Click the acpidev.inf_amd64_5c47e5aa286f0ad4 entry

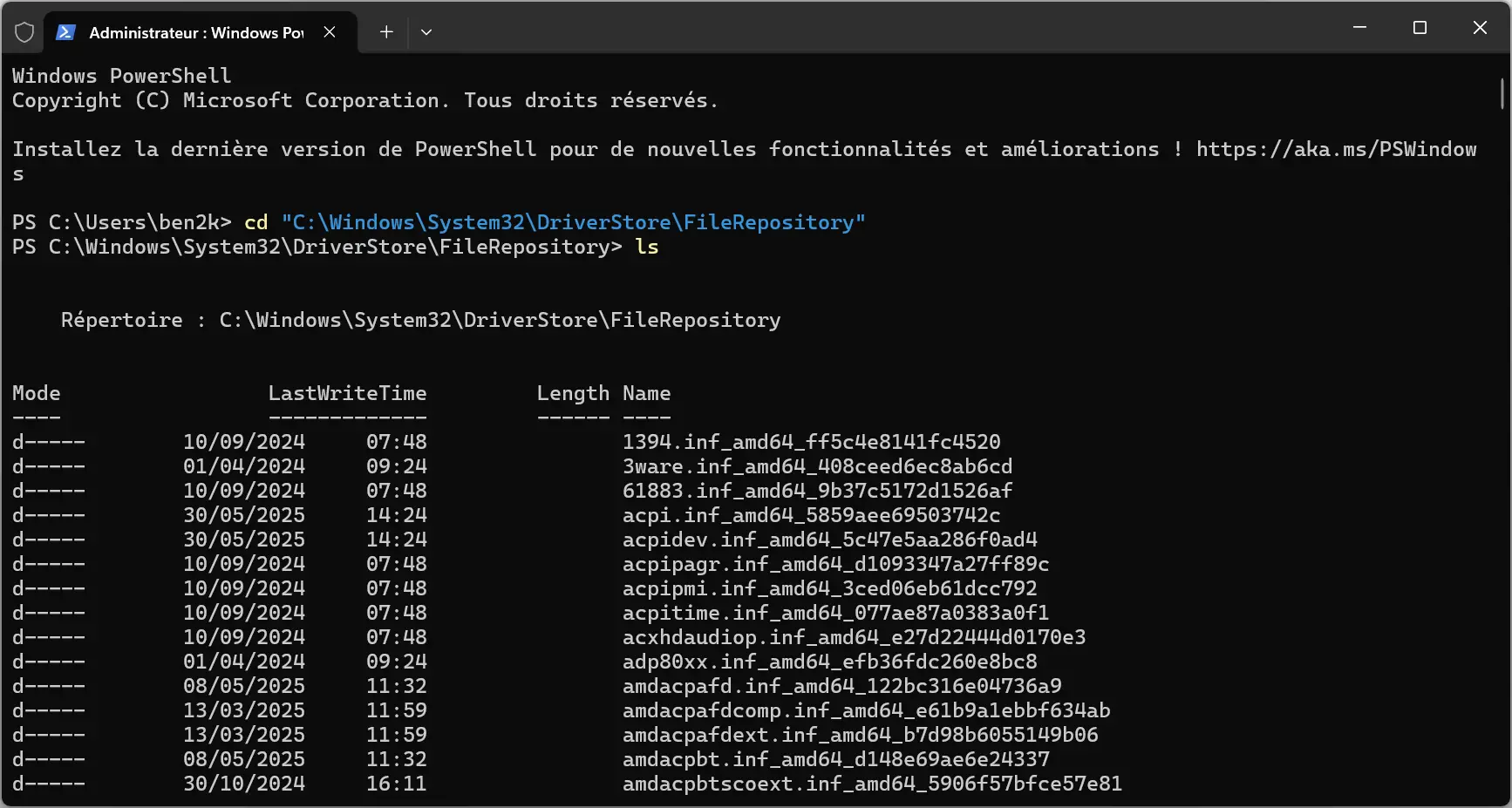(x=830, y=540)
